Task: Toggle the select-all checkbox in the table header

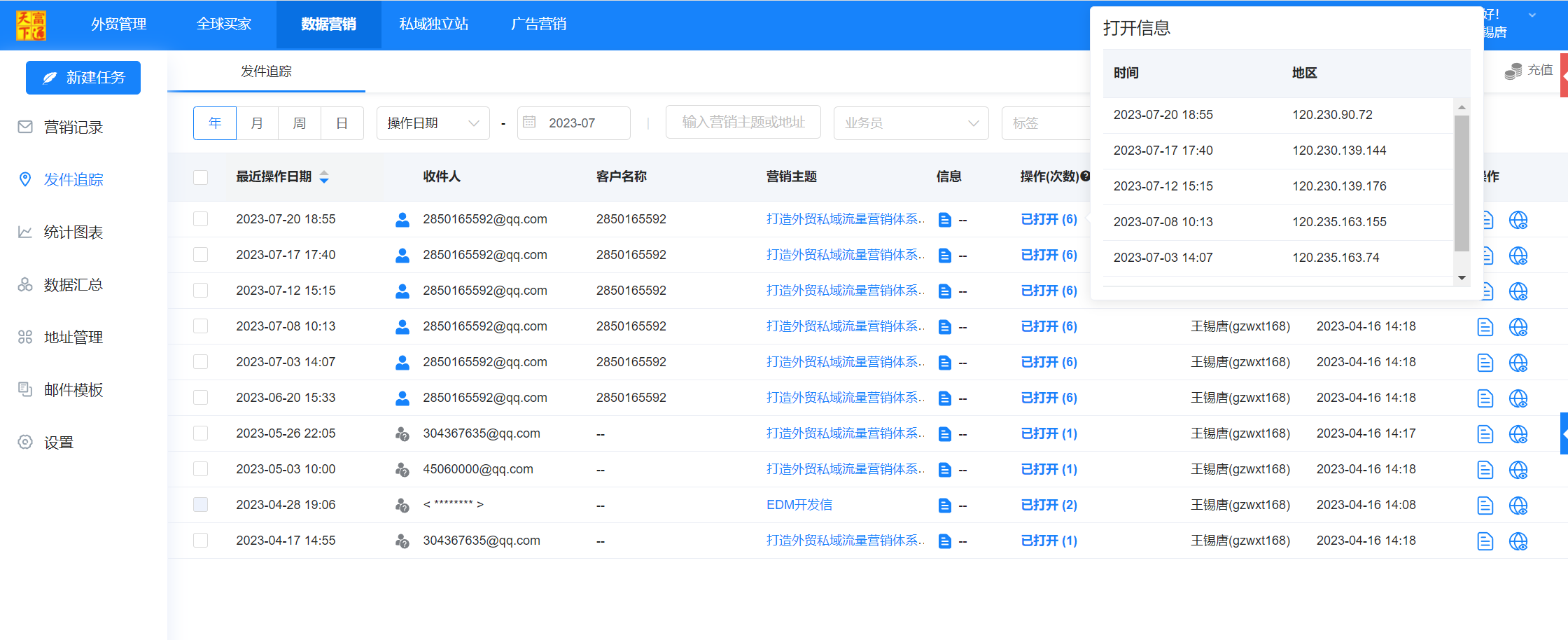Action: (201, 177)
